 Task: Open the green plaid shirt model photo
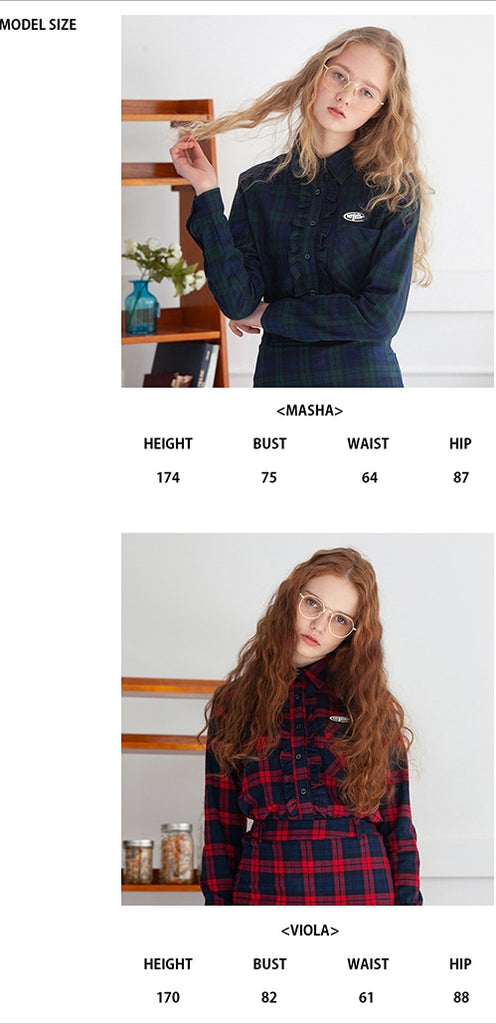pos(307,201)
